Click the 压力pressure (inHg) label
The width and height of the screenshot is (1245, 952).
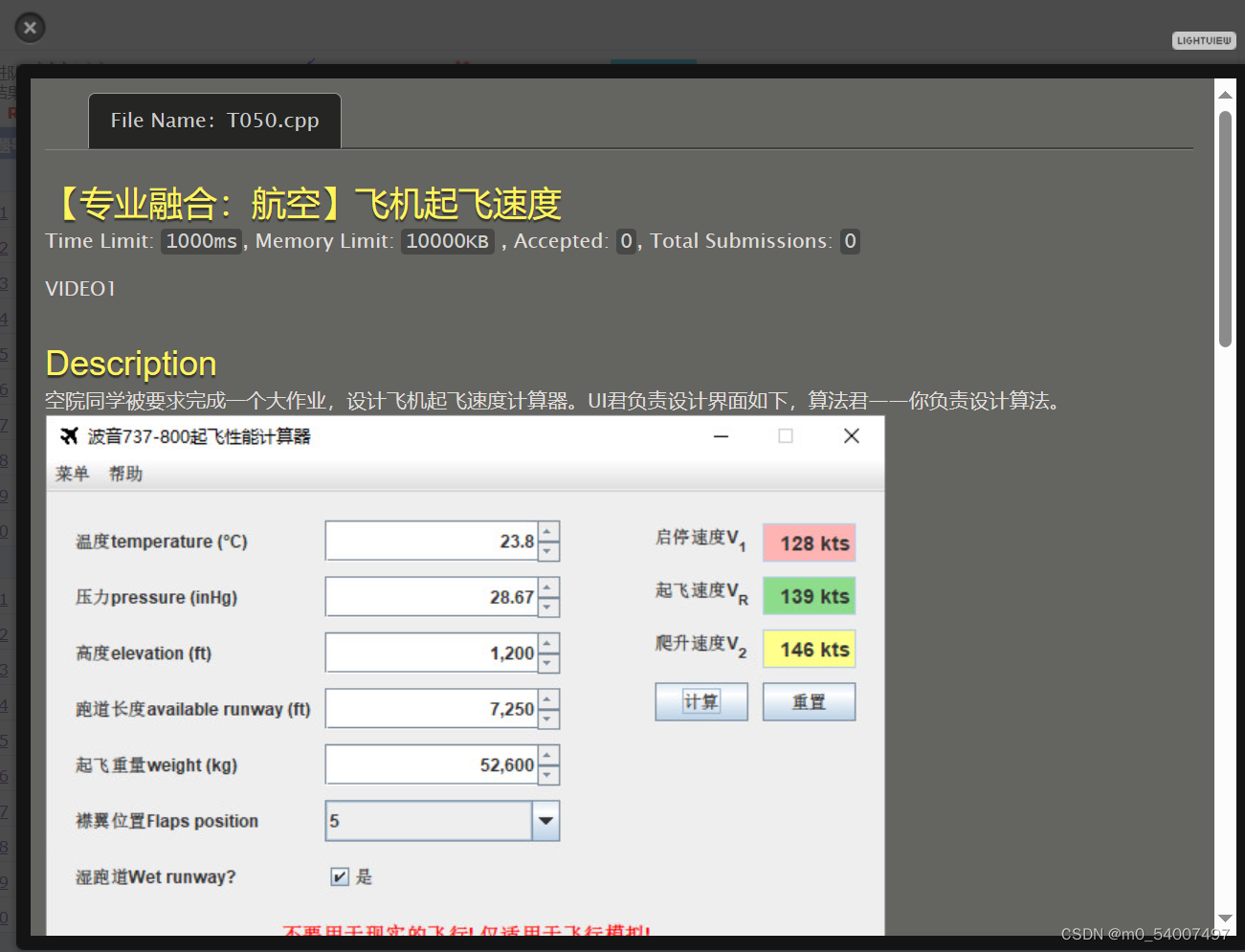click(157, 597)
